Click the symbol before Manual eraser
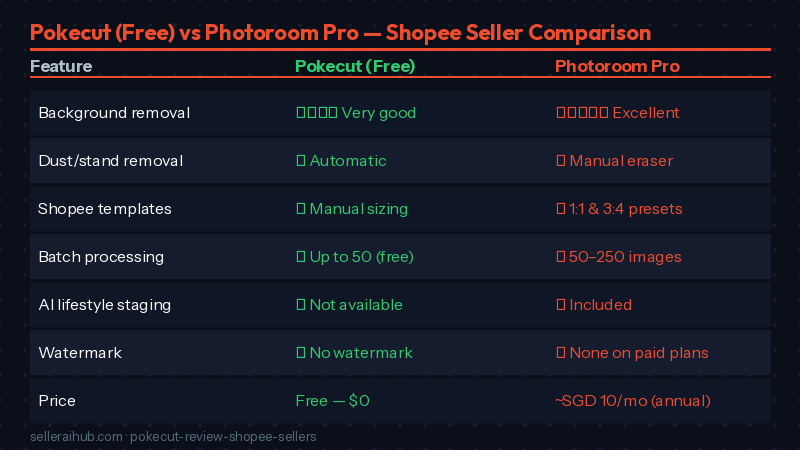Viewport: 800px width, 450px height. pyautogui.click(x=560, y=161)
